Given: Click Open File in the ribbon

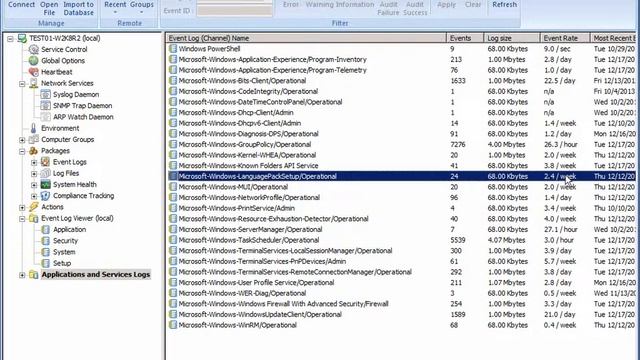Looking at the screenshot, I should pos(49,8).
